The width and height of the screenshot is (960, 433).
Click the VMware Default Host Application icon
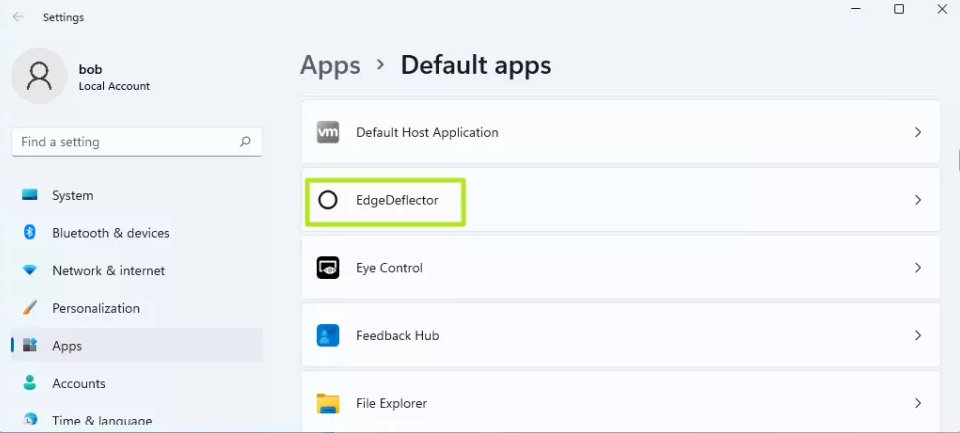tap(328, 132)
